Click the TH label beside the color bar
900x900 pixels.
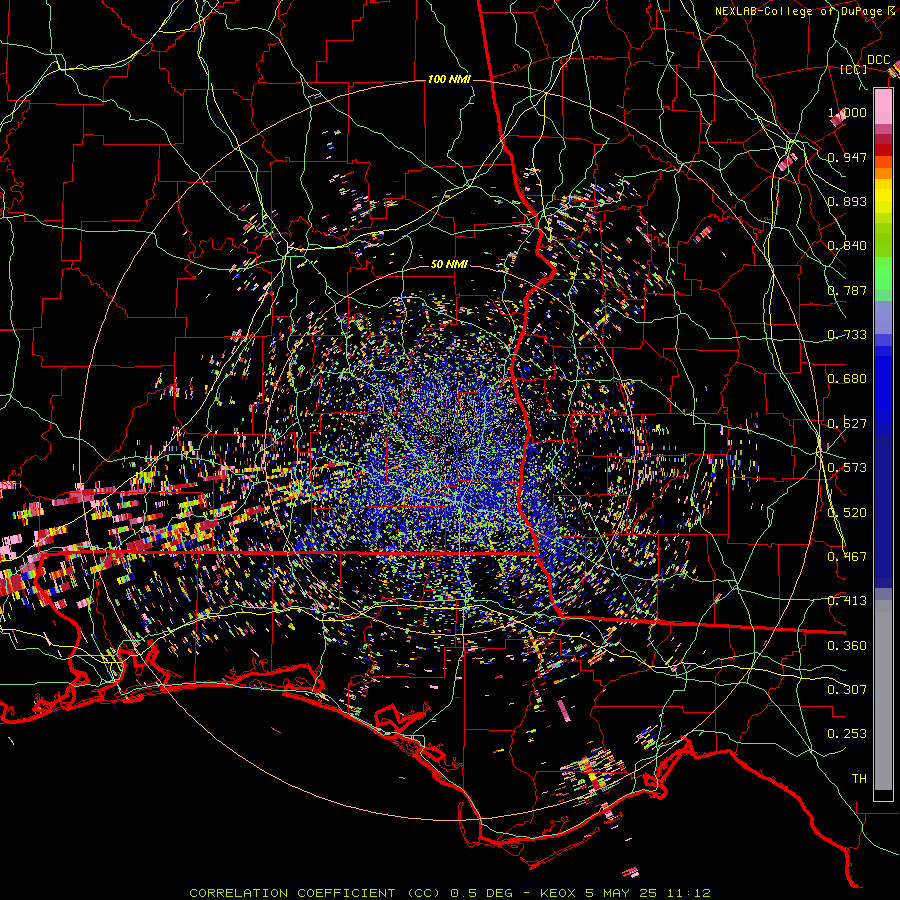pos(859,779)
